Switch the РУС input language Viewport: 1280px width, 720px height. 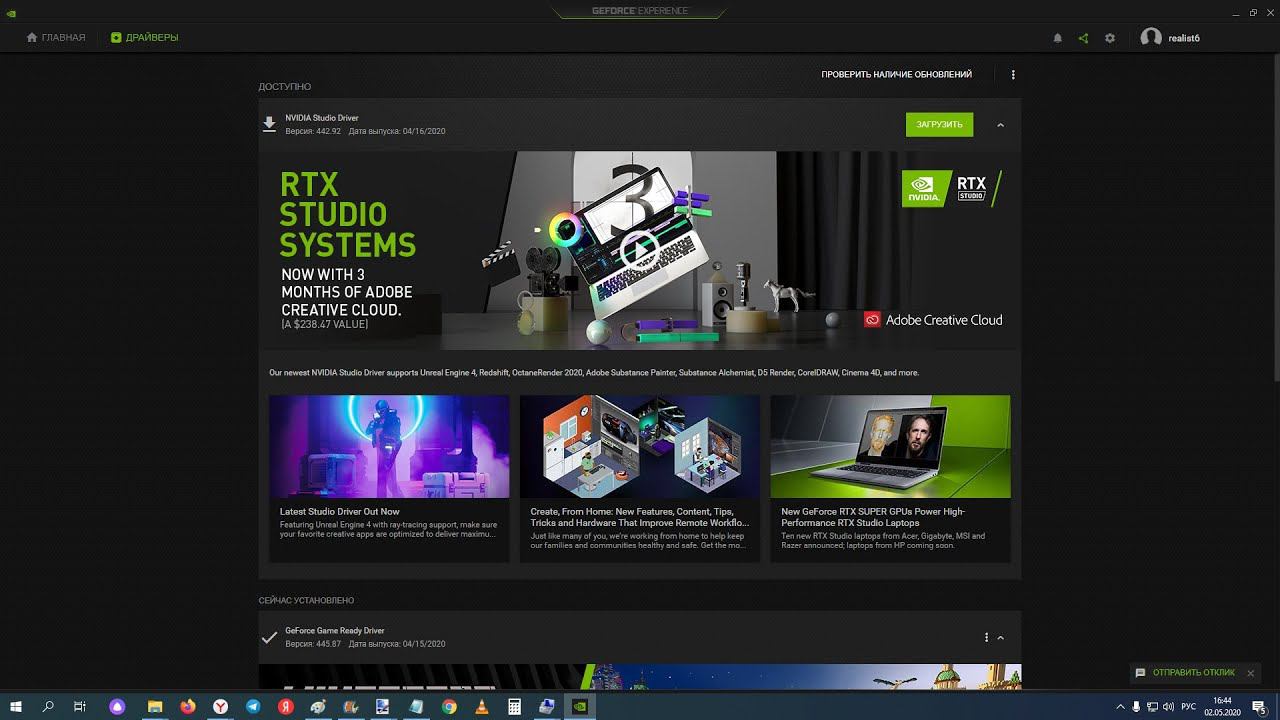tap(1188, 707)
